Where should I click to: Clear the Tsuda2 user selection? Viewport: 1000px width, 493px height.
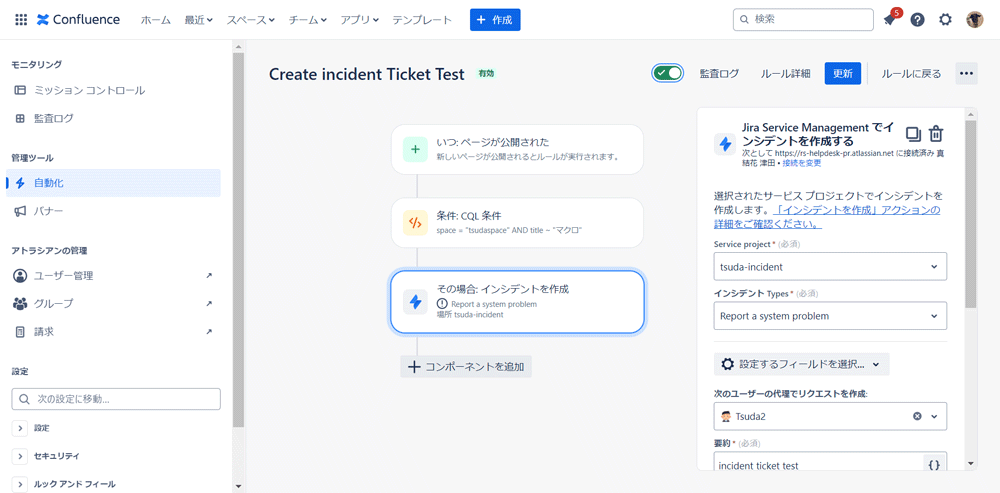click(917, 416)
